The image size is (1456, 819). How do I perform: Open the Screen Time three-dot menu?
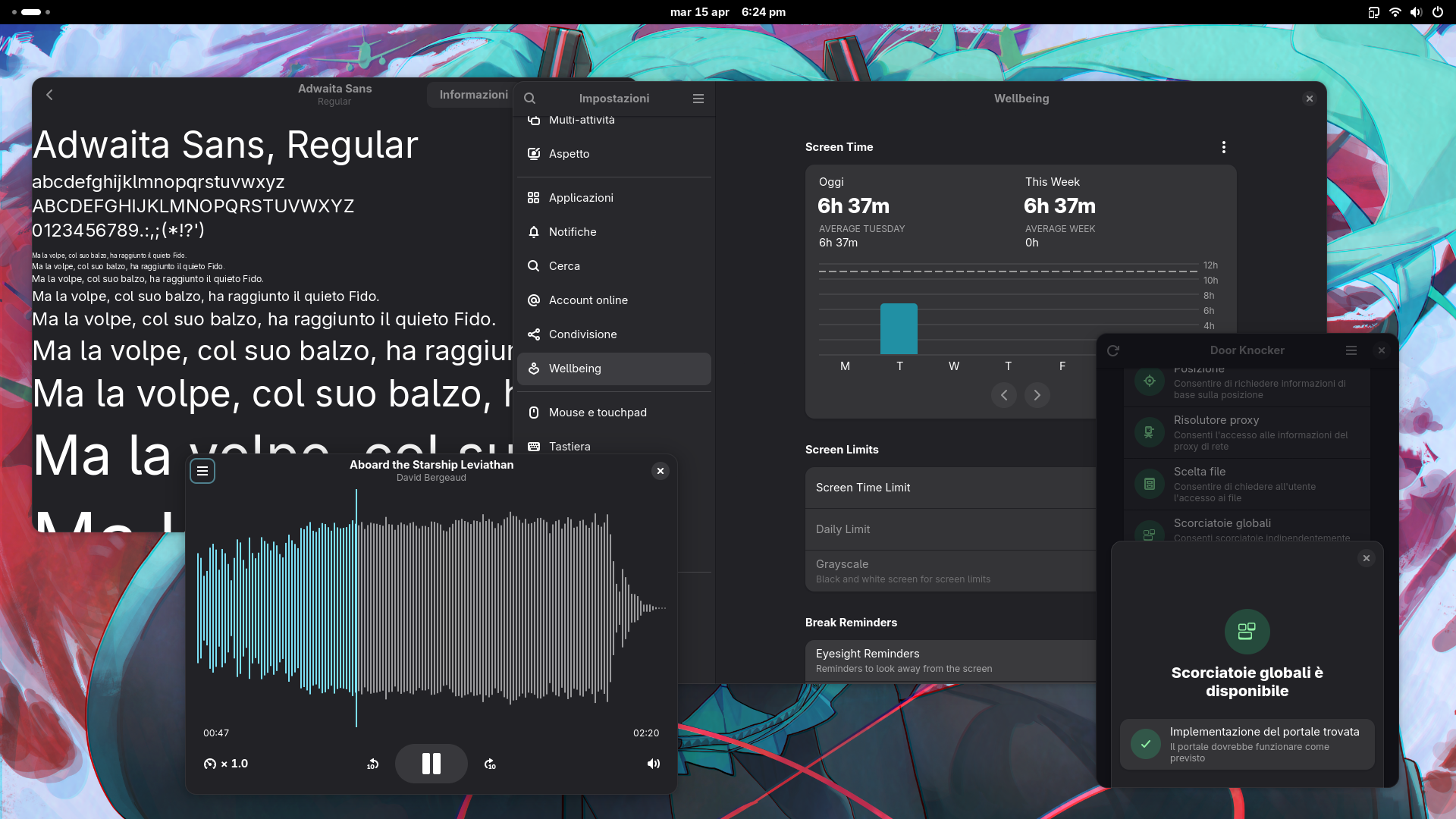(x=1223, y=147)
